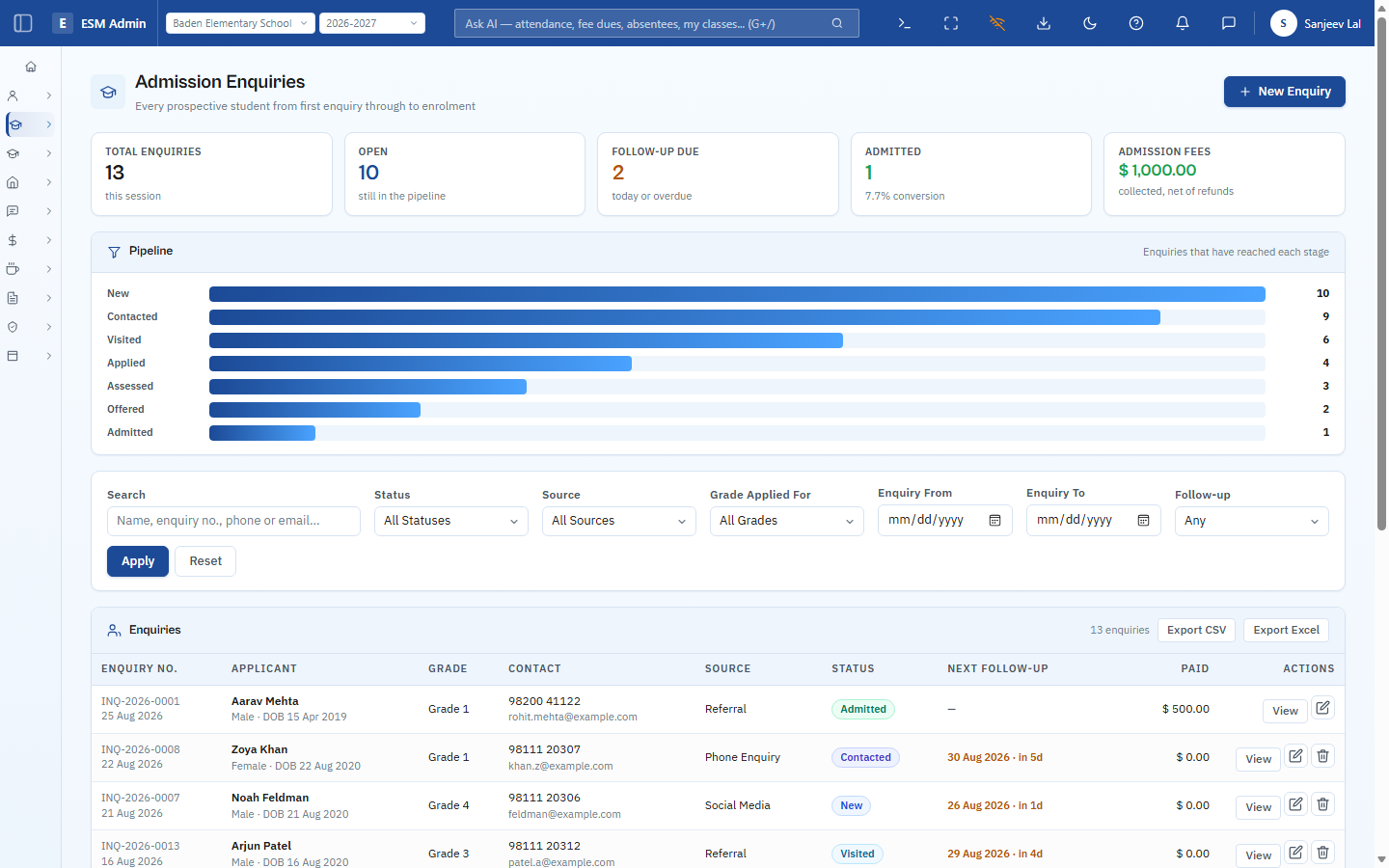Viewport: 1389px width, 868px height.
Task: Expand the chevron beside the shield sidebar icon
Action: pyautogui.click(x=49, y=327)
